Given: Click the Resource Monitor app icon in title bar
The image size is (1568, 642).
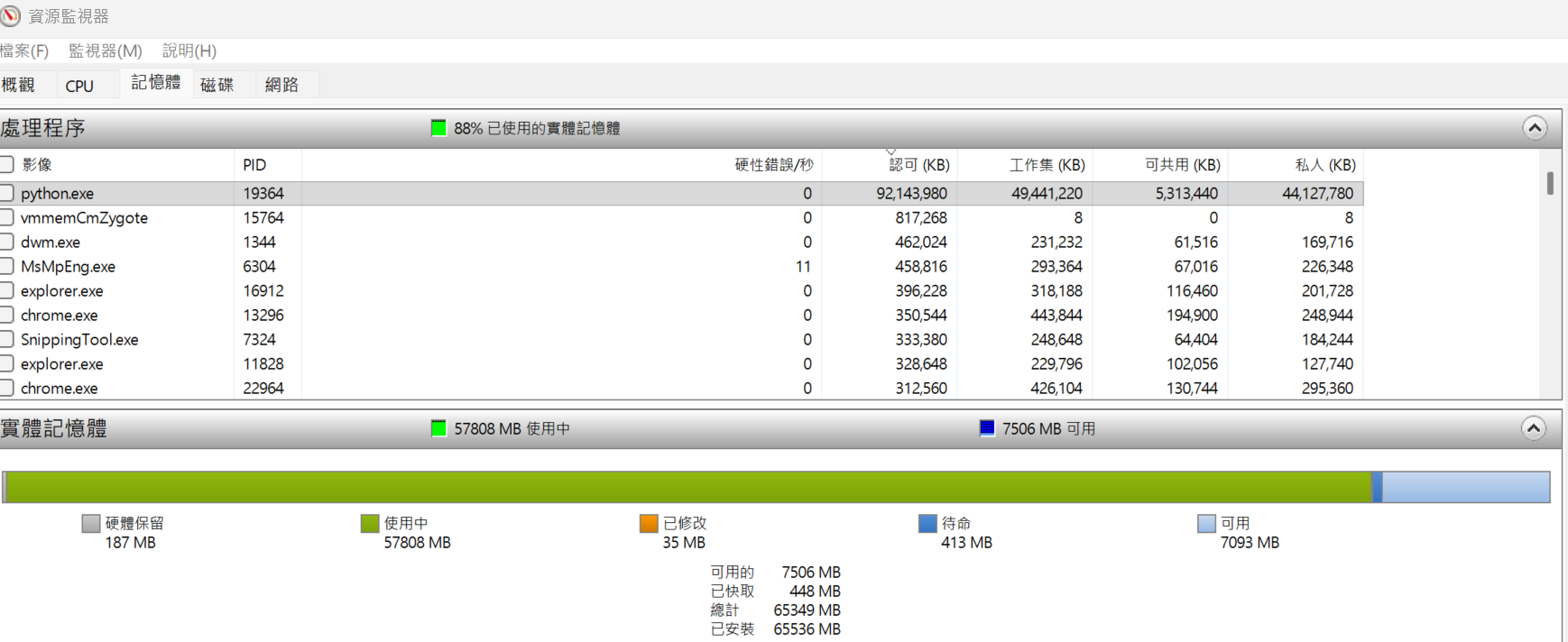Looking at the screenshot, I should [10, 16].
